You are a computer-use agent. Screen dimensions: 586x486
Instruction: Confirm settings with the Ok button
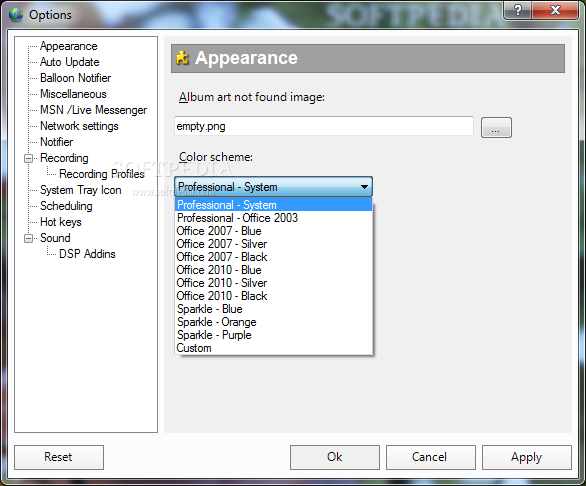(x=335, y=457)
